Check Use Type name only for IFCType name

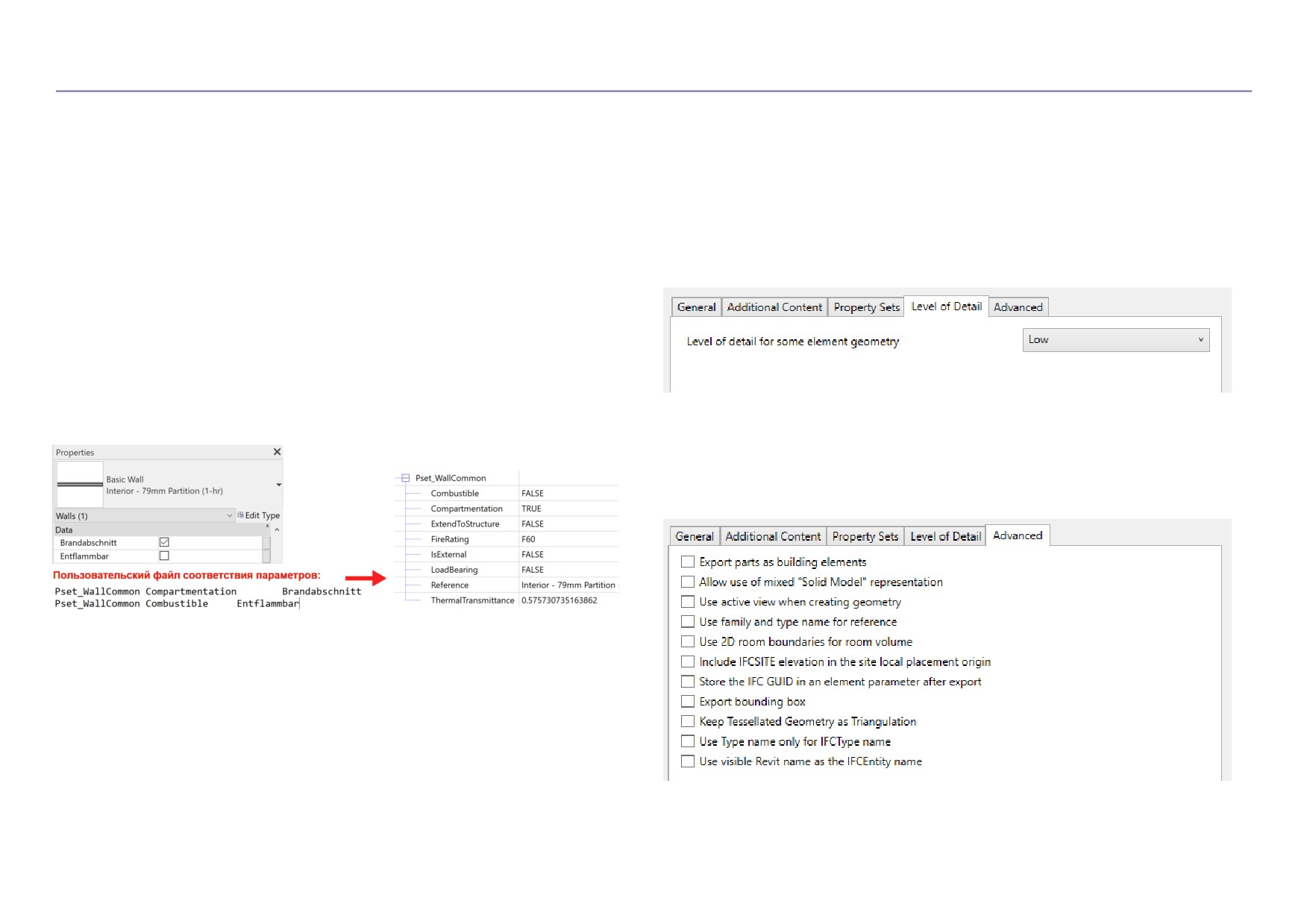pos(688,741)
